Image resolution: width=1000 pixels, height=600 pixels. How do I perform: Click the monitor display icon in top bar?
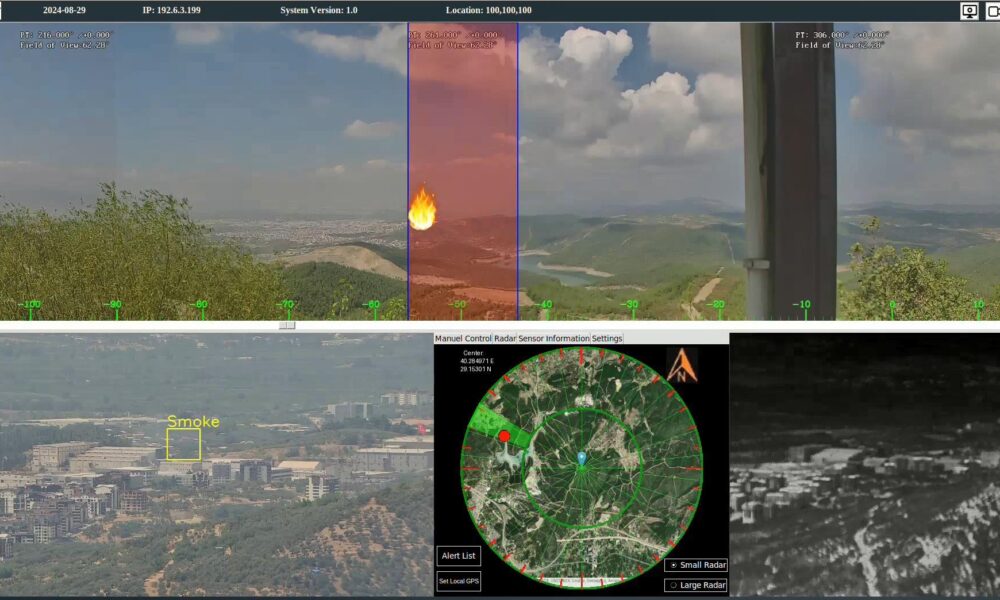click(969, 11)
